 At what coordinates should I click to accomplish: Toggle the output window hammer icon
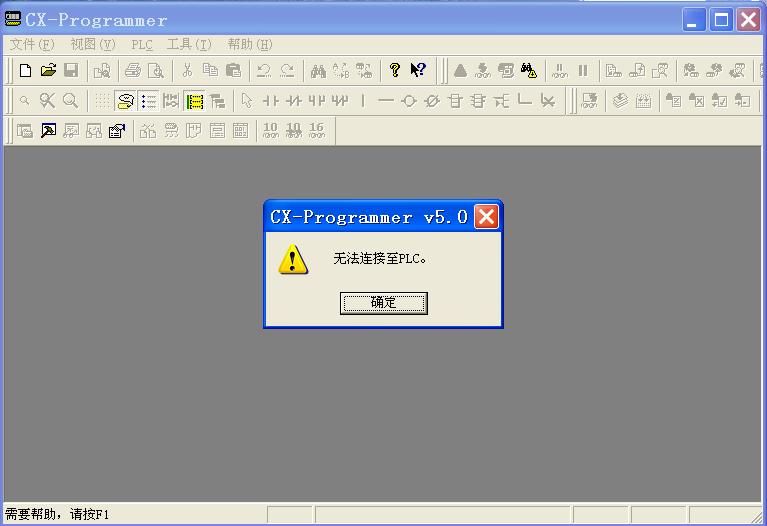[x=48, y=131]
